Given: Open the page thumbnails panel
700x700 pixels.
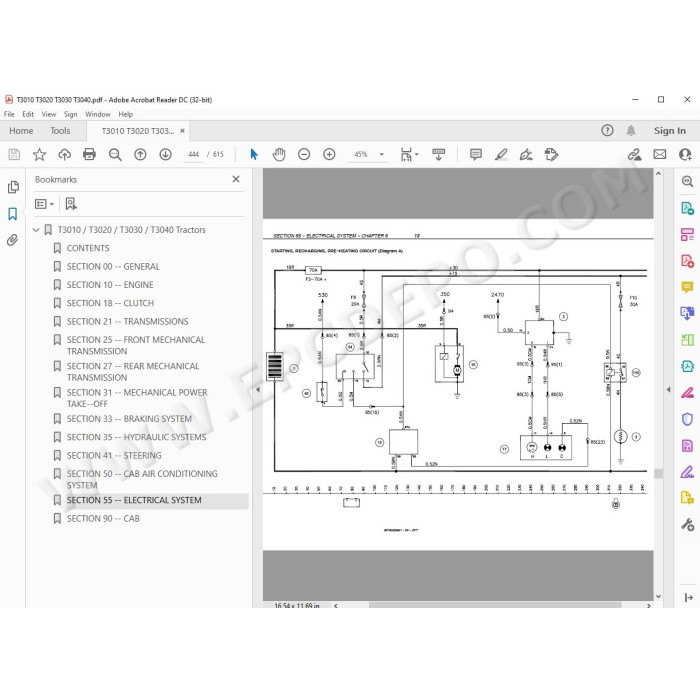Looking at the screenshot, I should pos(13,187).
